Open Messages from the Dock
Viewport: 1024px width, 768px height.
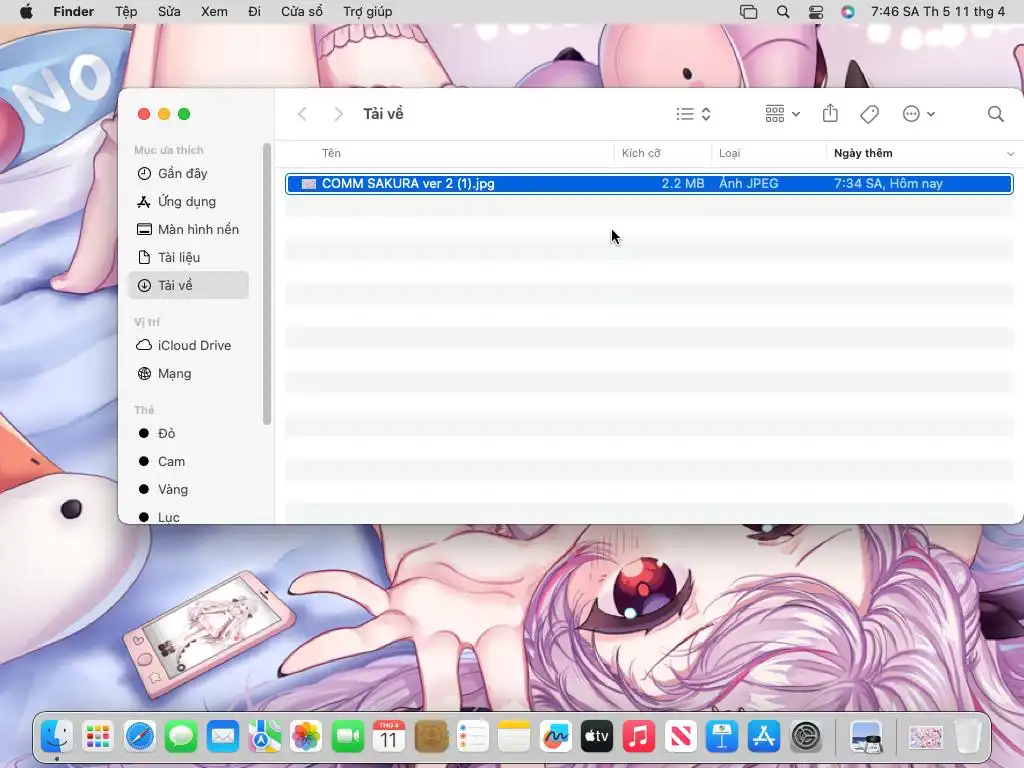point(181,737)
